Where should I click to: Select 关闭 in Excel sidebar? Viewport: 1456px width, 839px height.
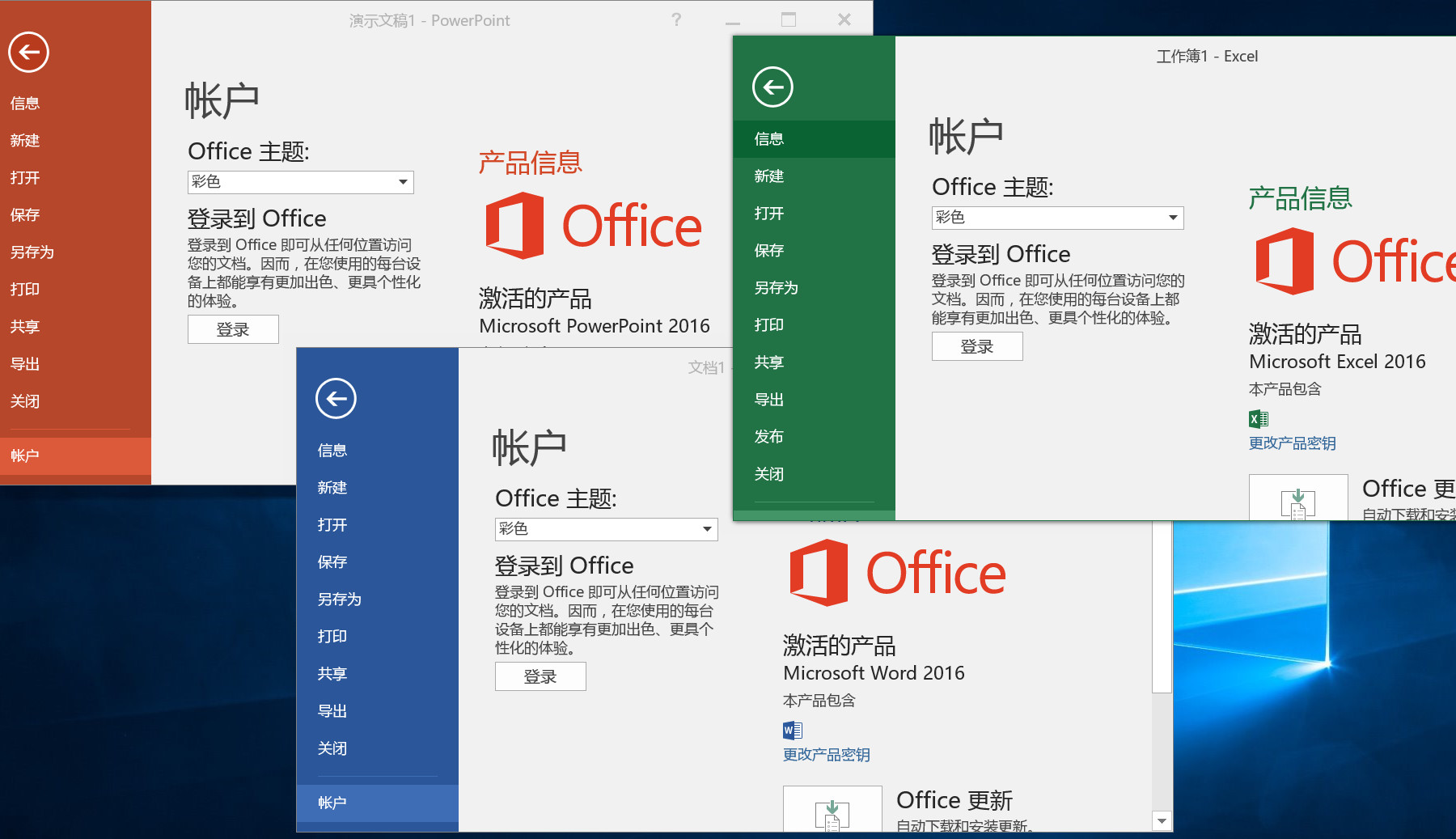coord(814,473)
